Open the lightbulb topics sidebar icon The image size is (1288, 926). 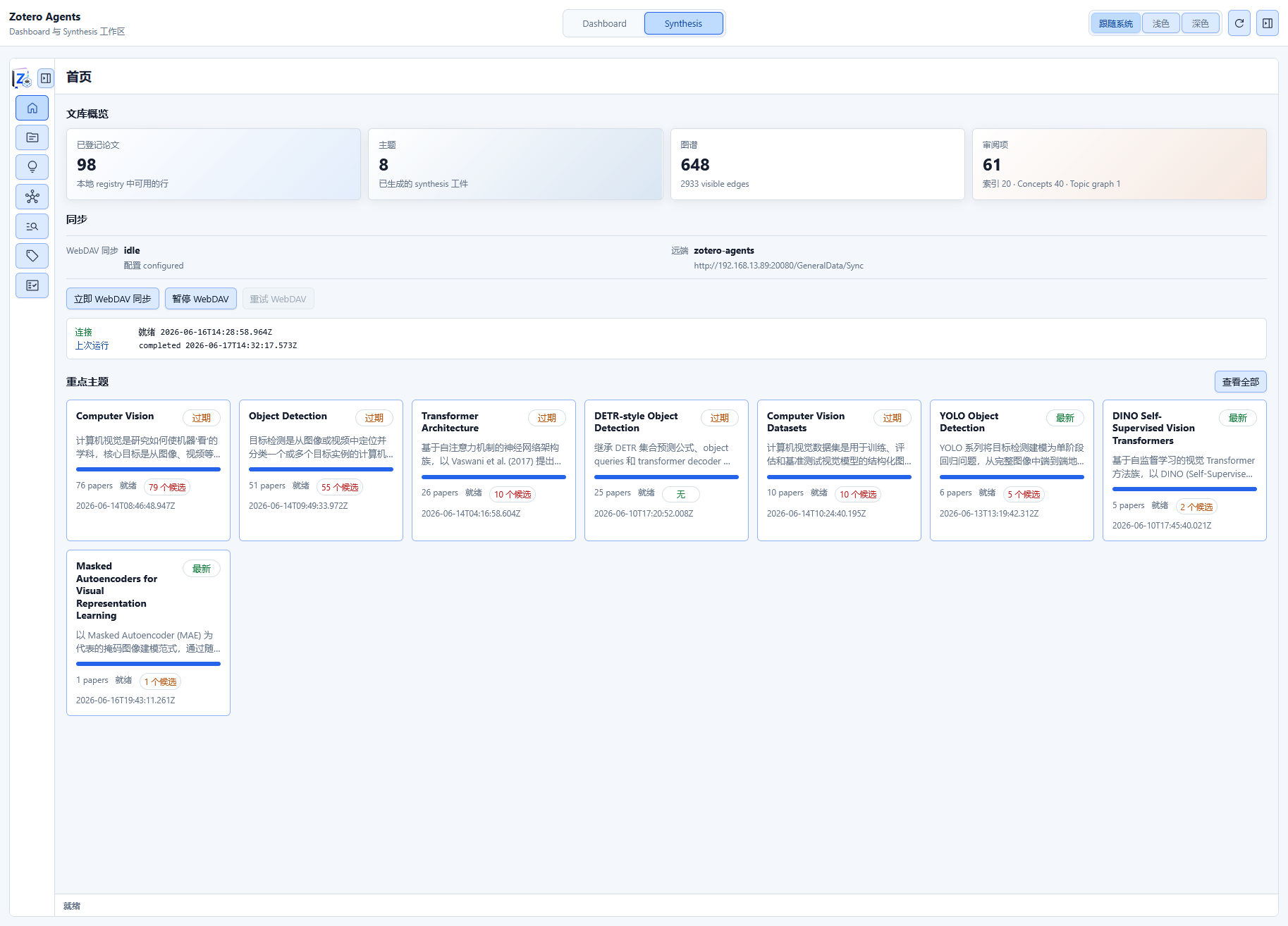tap(32, 167)
